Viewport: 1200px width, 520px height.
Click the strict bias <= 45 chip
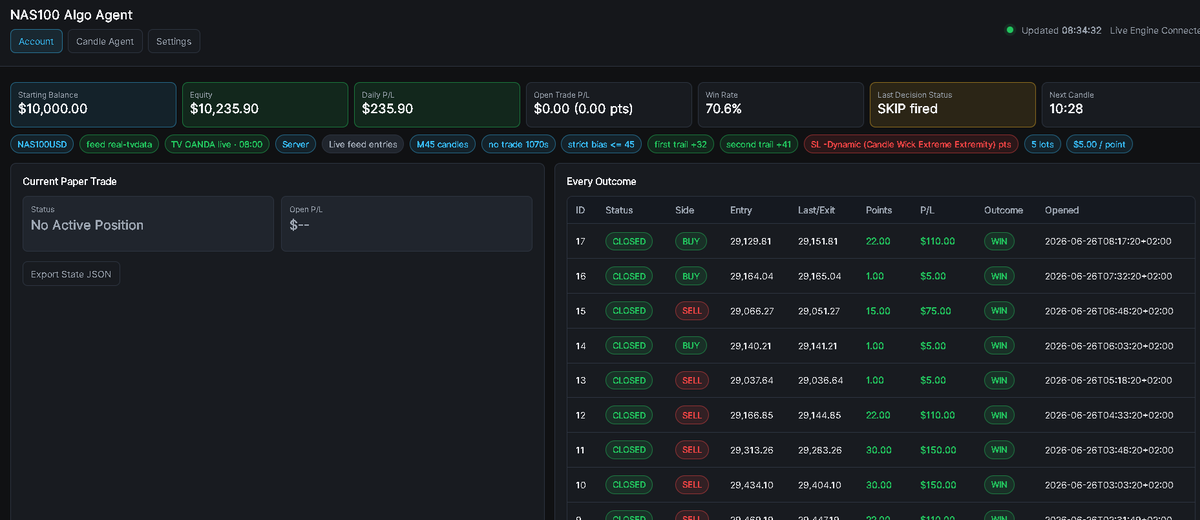[601, 144]
